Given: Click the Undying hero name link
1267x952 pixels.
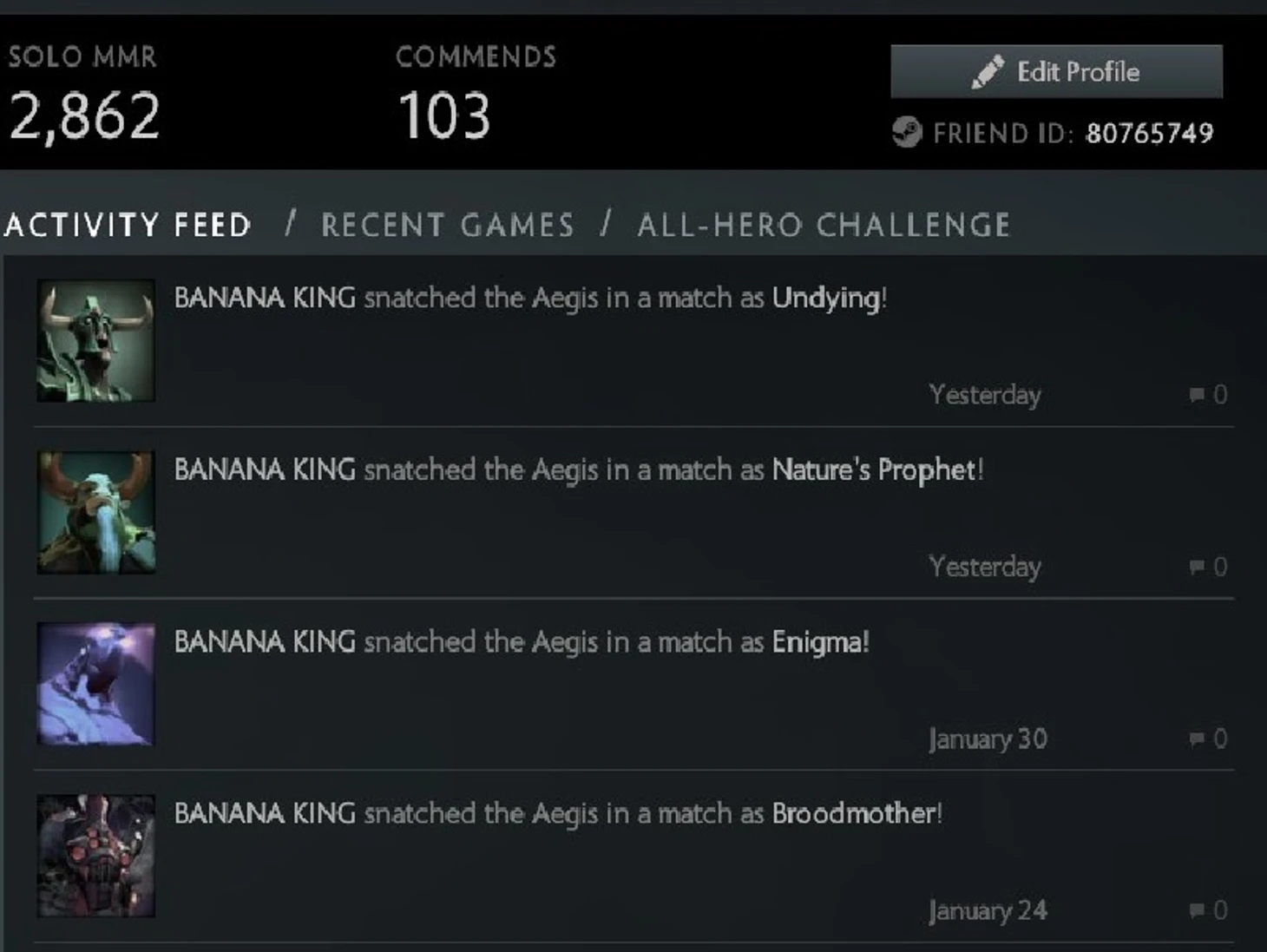Looking at the screenshot, I should pos(825,299).
